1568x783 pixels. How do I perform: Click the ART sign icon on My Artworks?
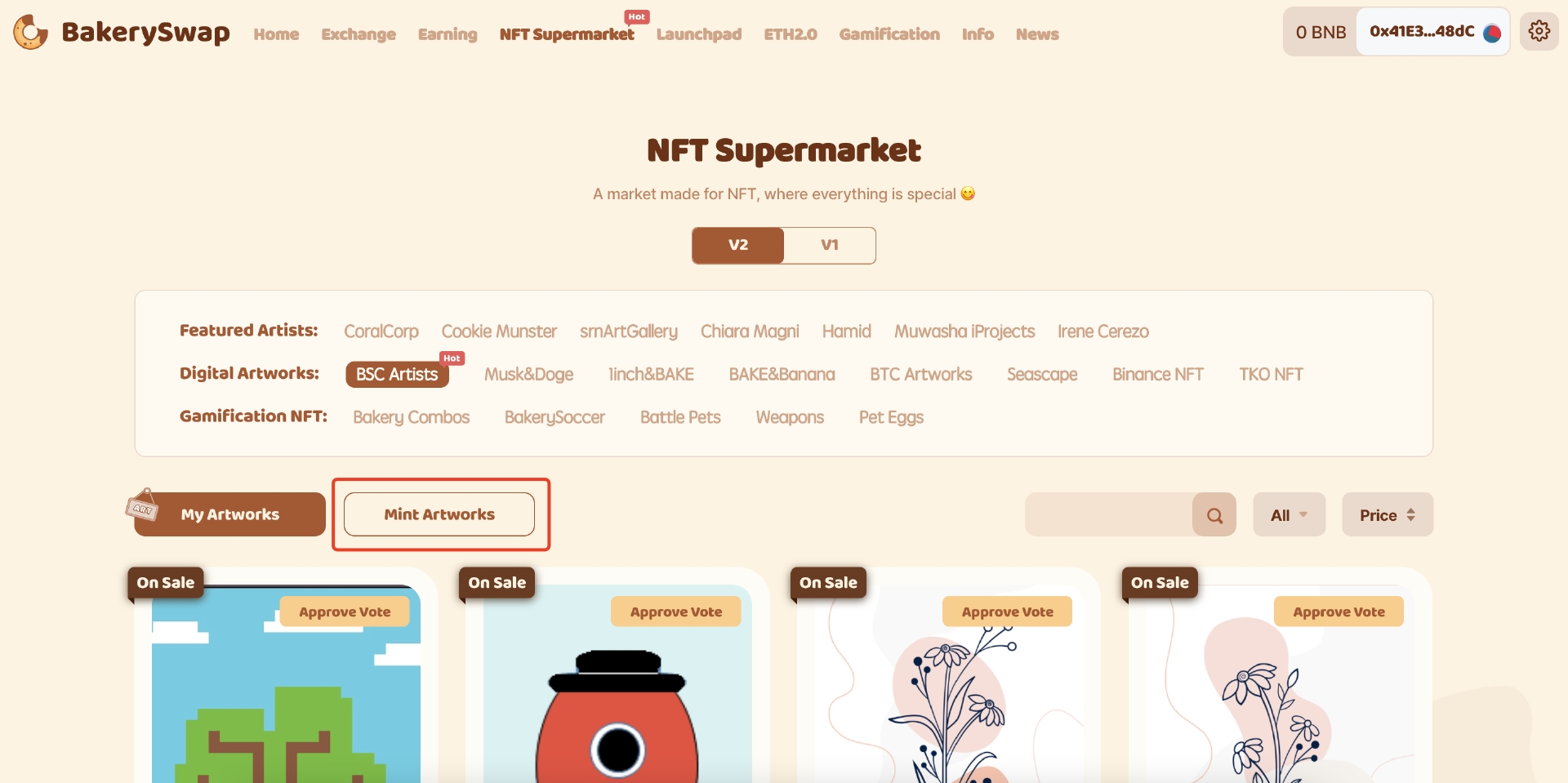click(142, 505)
